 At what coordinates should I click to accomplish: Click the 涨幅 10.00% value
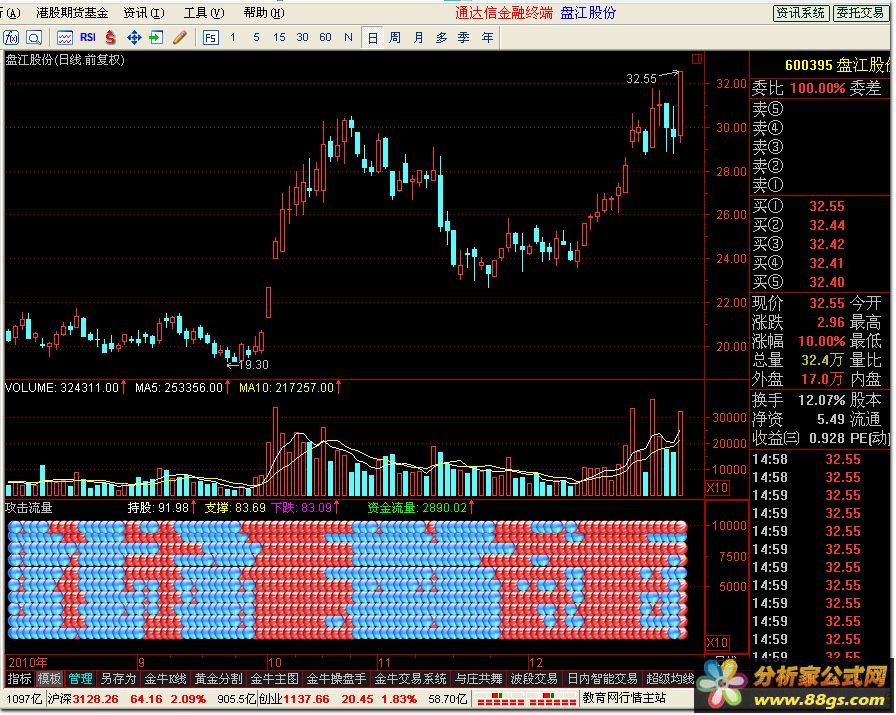point(821,342)
